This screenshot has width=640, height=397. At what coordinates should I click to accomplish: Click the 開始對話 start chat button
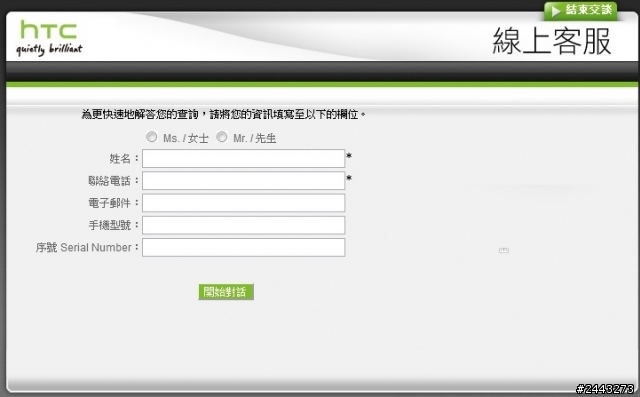[x=226, y=292]
